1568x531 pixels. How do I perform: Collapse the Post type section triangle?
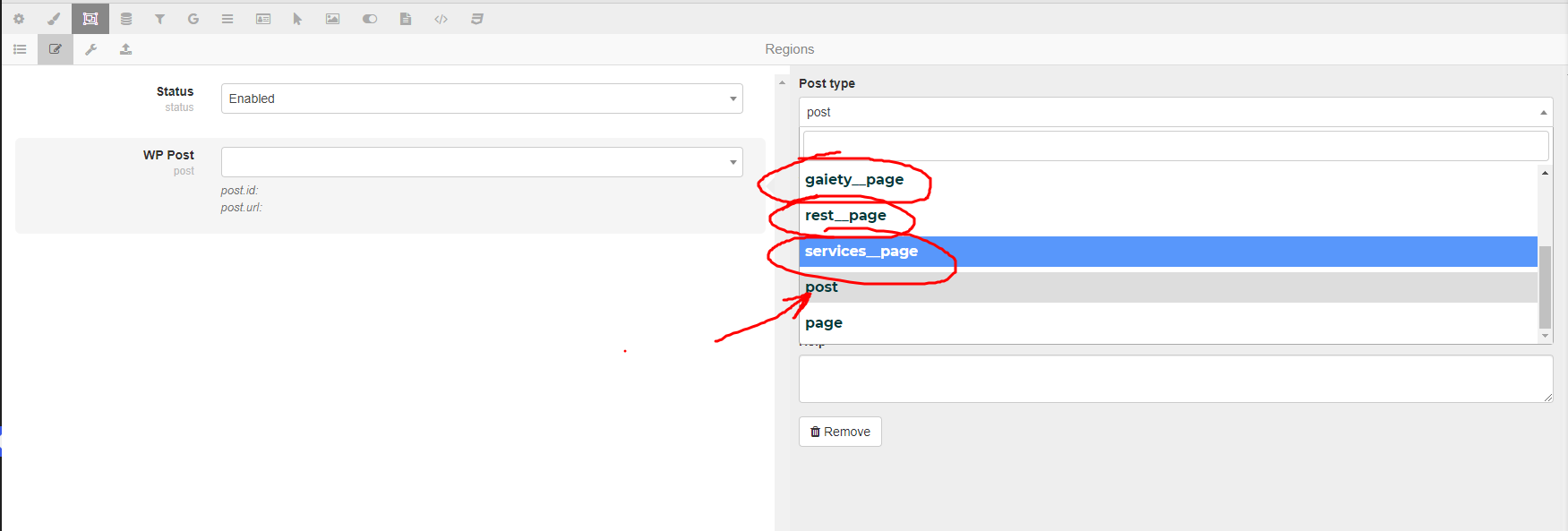click(x=782, y=83)
